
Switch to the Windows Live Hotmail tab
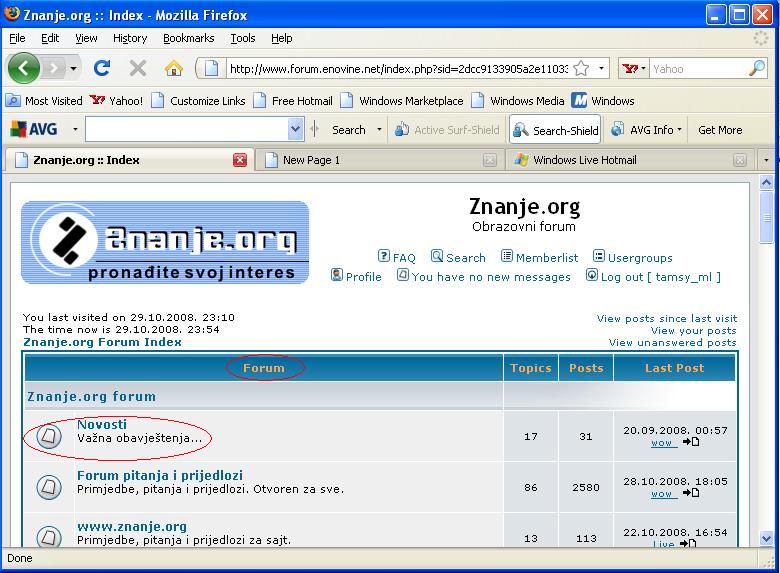[x=584, y=160]
